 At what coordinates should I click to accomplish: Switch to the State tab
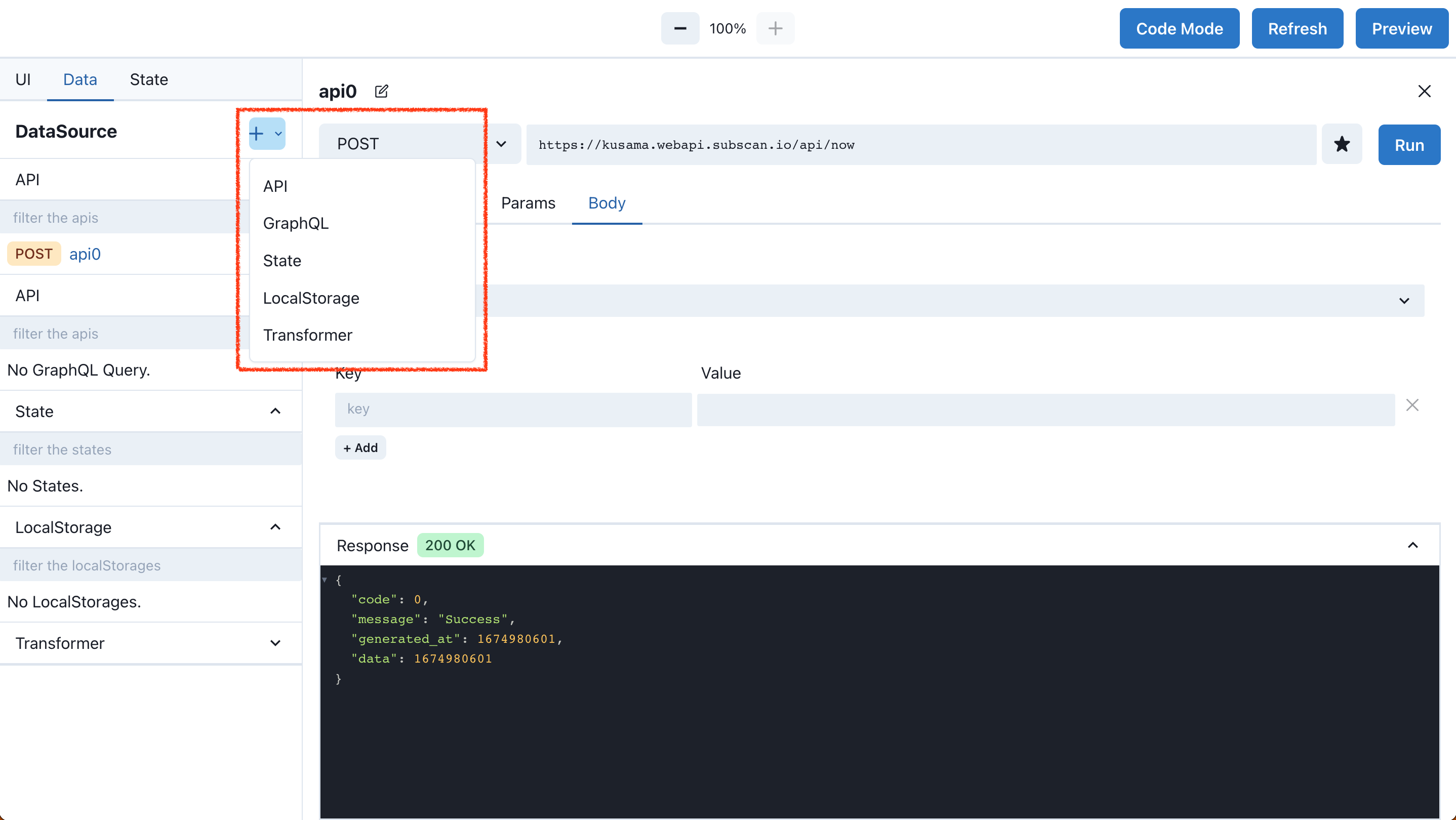pos(149,79)
